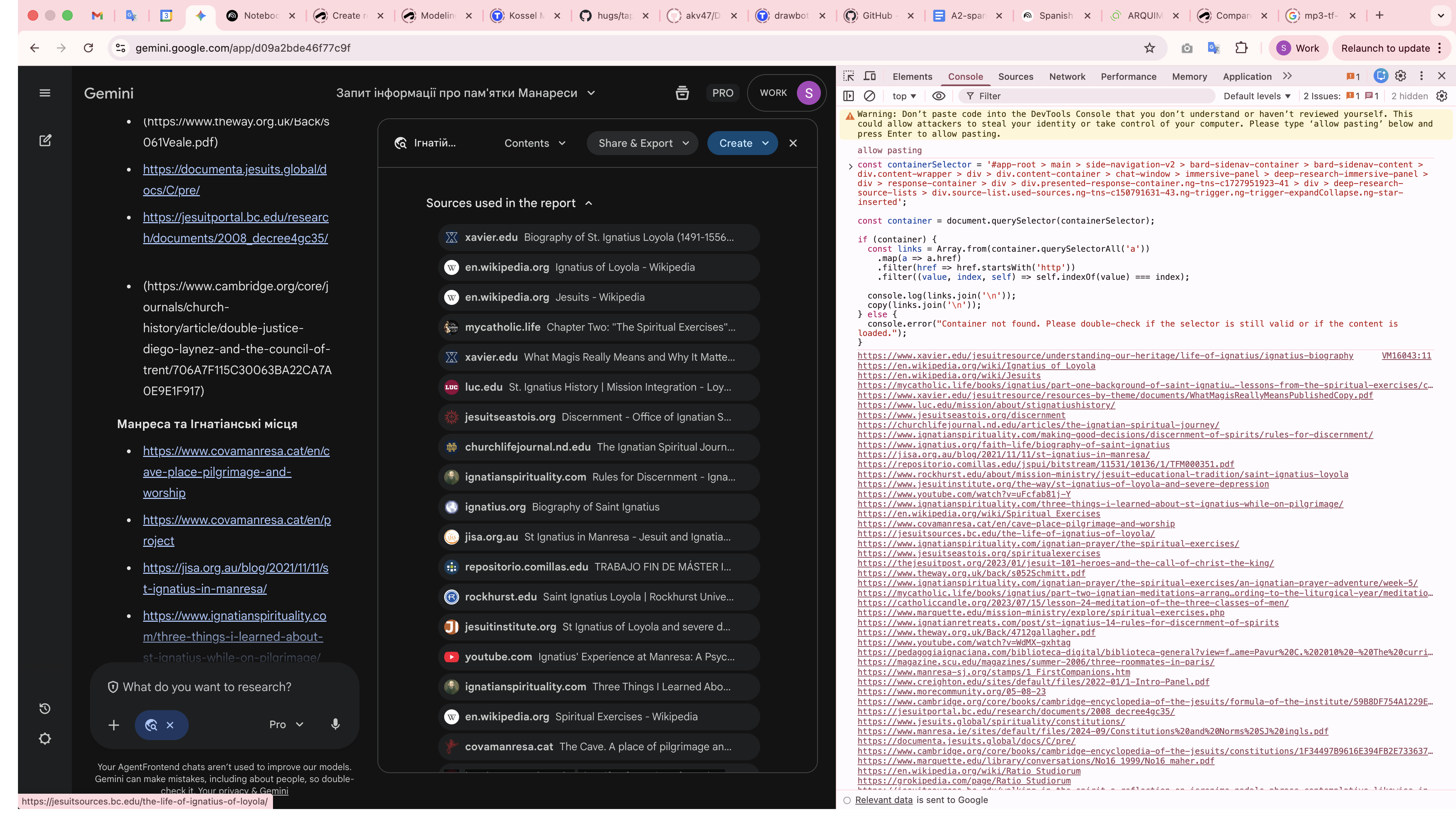Image resolution: width=1456 pixels, height=830 pixels.
Task: Toggle DevTools device toolbar icon
Action: coord(870,76)
